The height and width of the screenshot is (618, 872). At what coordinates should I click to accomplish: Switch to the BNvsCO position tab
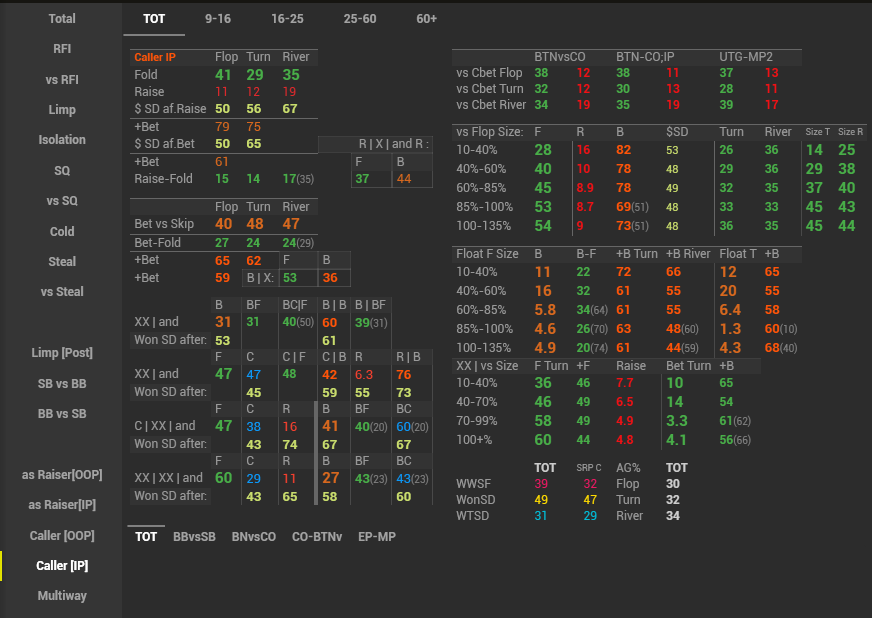(x=253, y=537)
